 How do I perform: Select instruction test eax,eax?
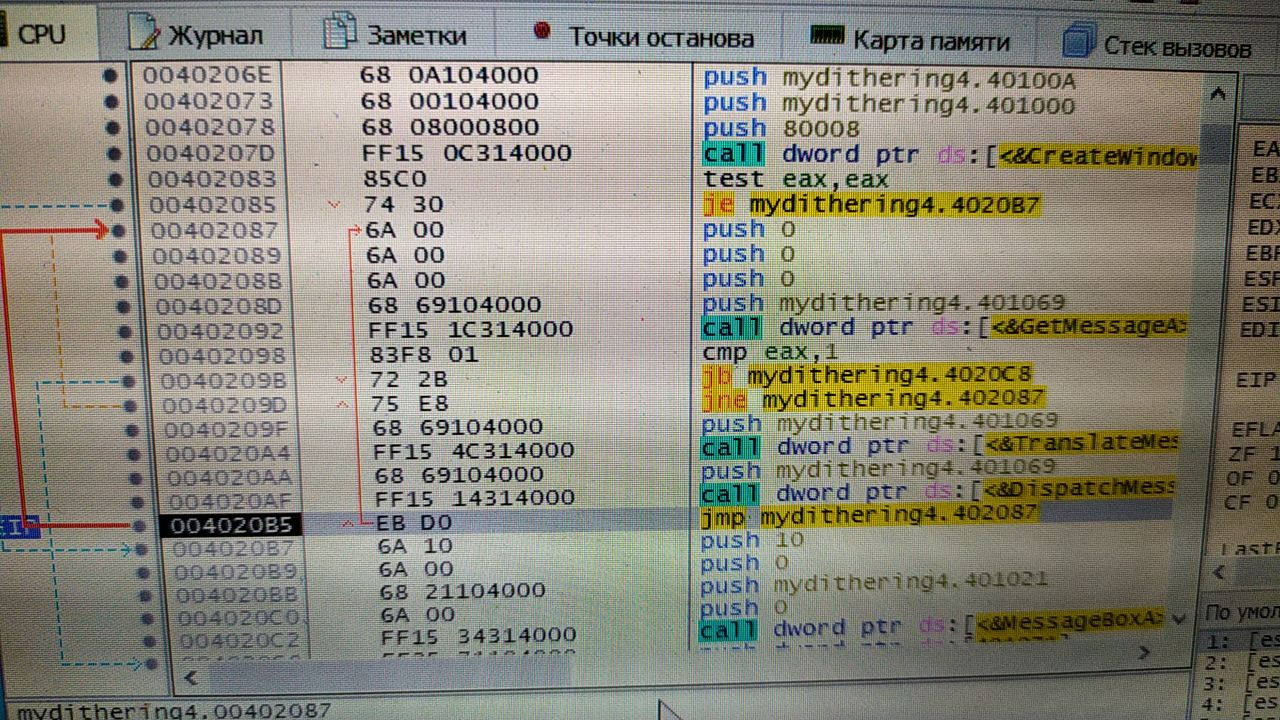pos(796,179)
